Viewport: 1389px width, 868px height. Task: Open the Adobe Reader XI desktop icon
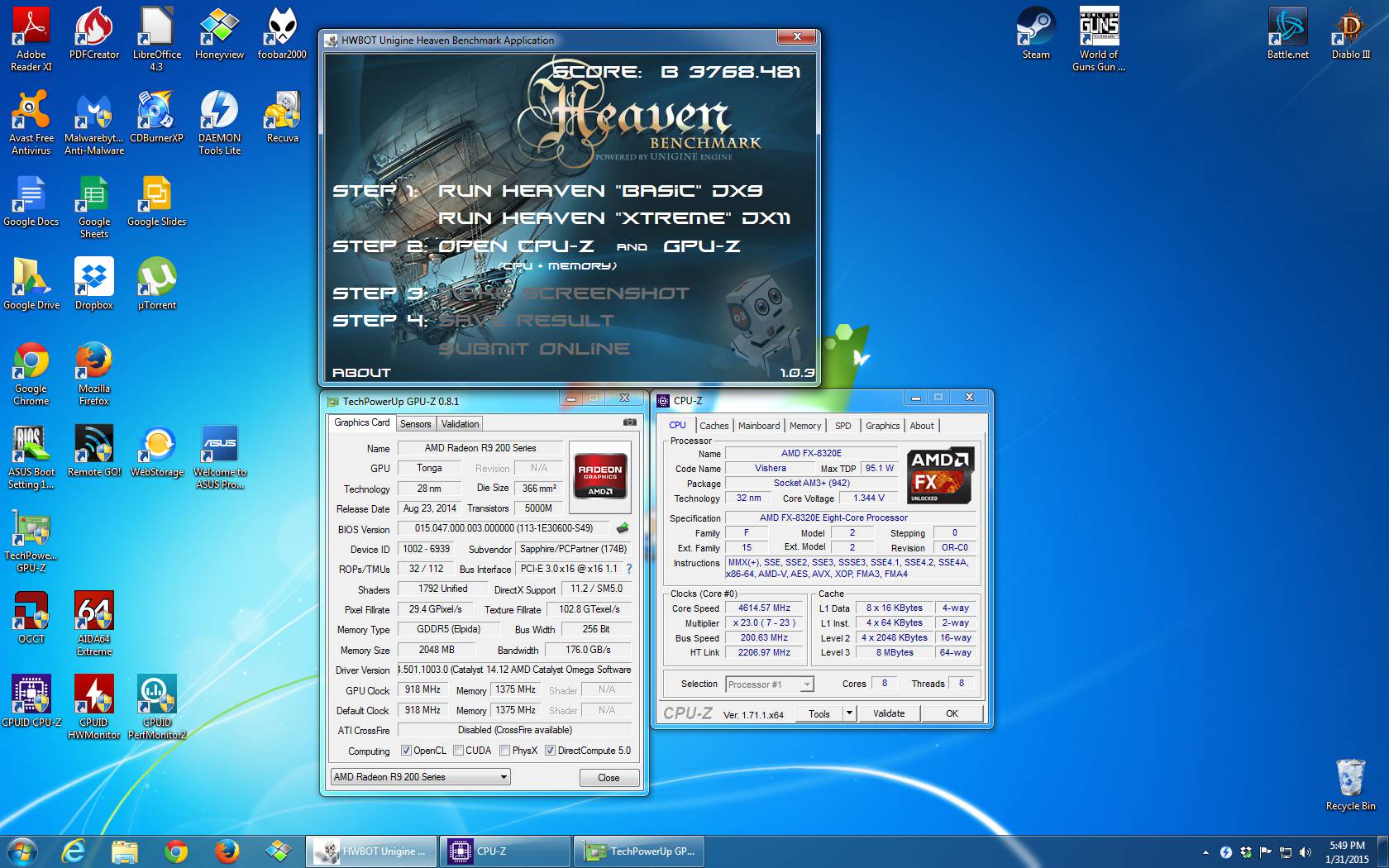point(31,39)
